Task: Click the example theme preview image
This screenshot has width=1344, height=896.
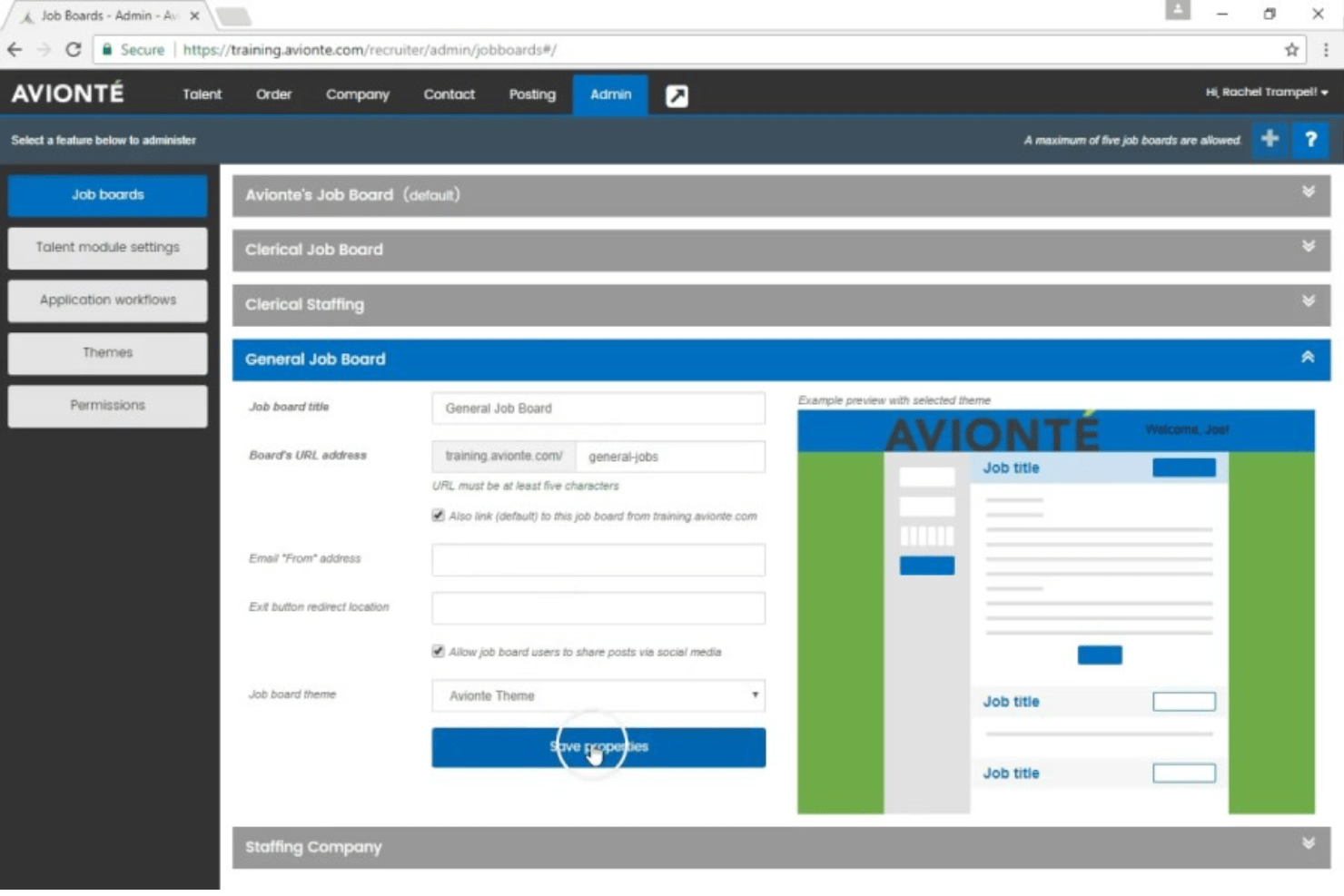Action: [1056, 612]
